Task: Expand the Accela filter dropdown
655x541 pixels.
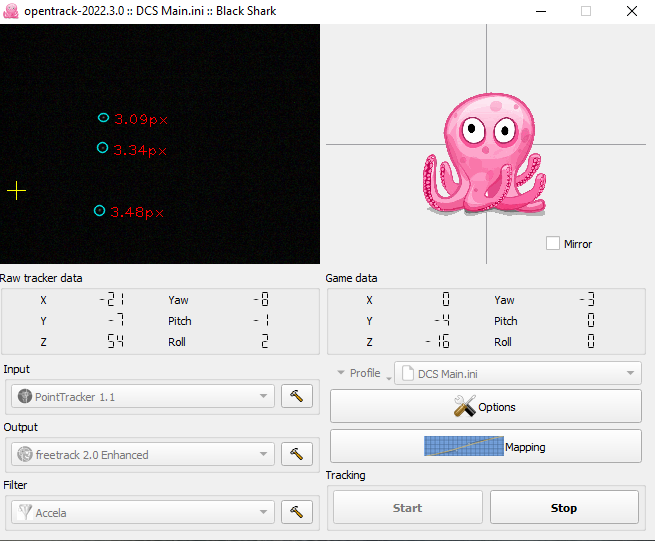Action: pos(143,513)
